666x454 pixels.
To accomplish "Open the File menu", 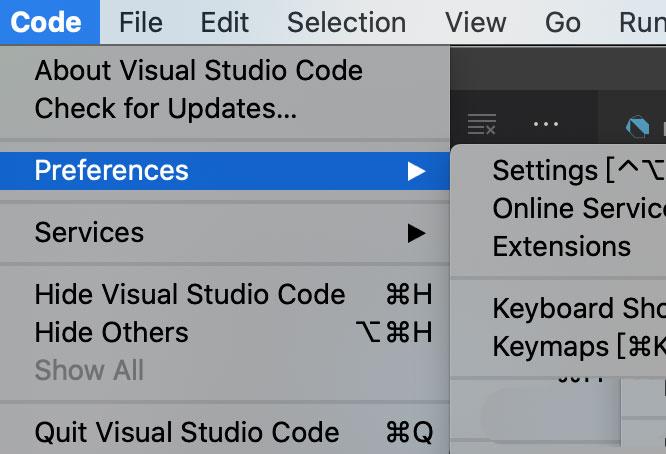I will [140, 22].
